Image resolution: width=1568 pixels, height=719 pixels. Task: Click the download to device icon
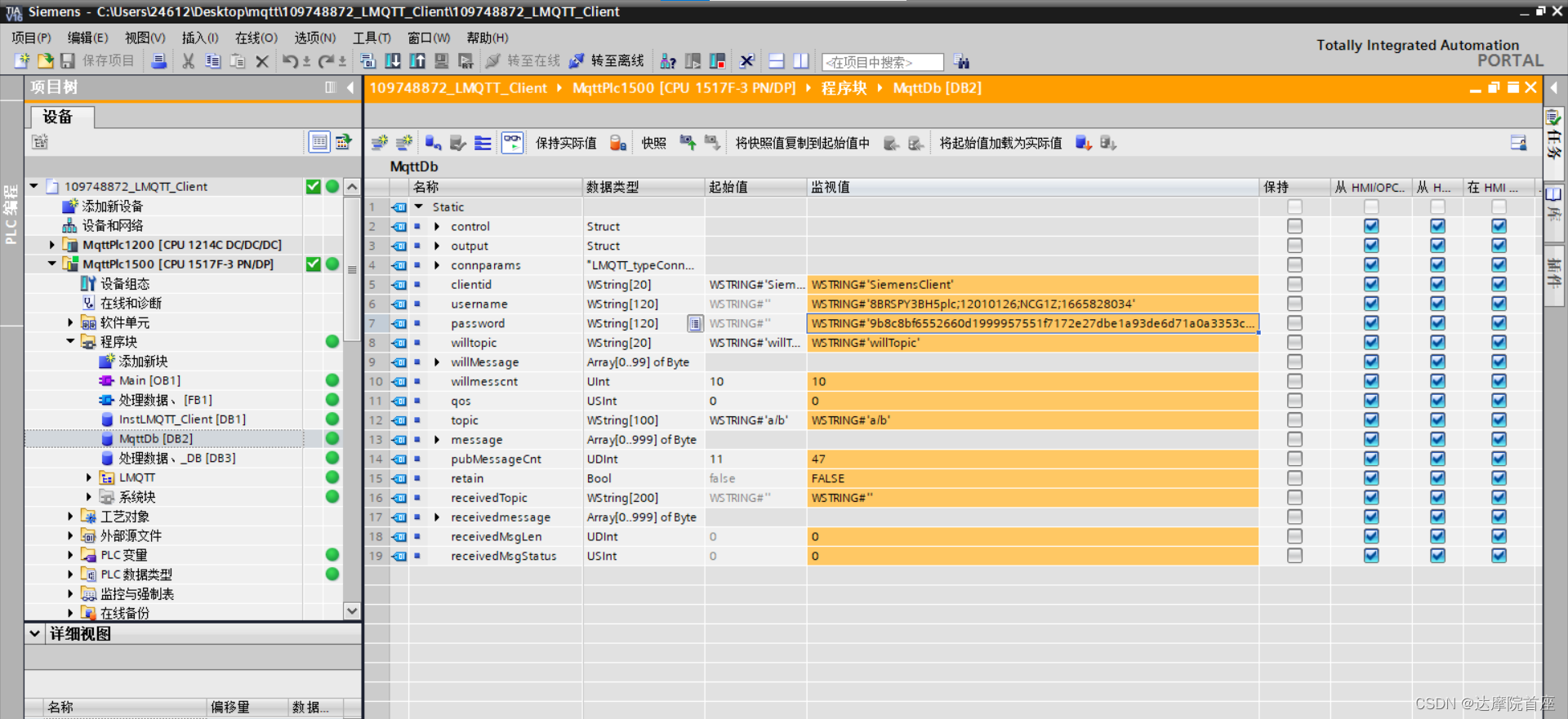[393, 61]
